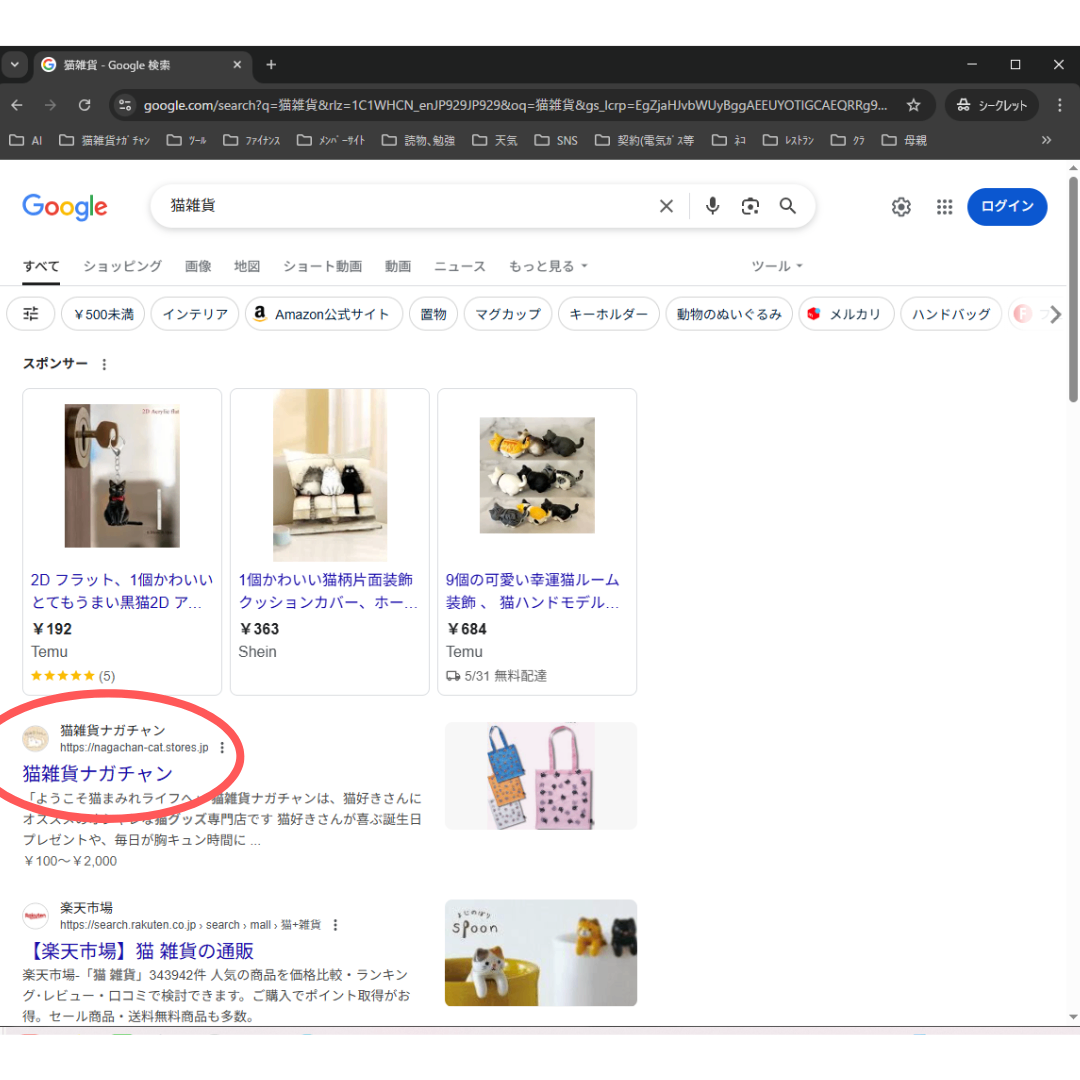Submit search with magnifying glass icon
1080x1080 pixels.
click(787, 206)
